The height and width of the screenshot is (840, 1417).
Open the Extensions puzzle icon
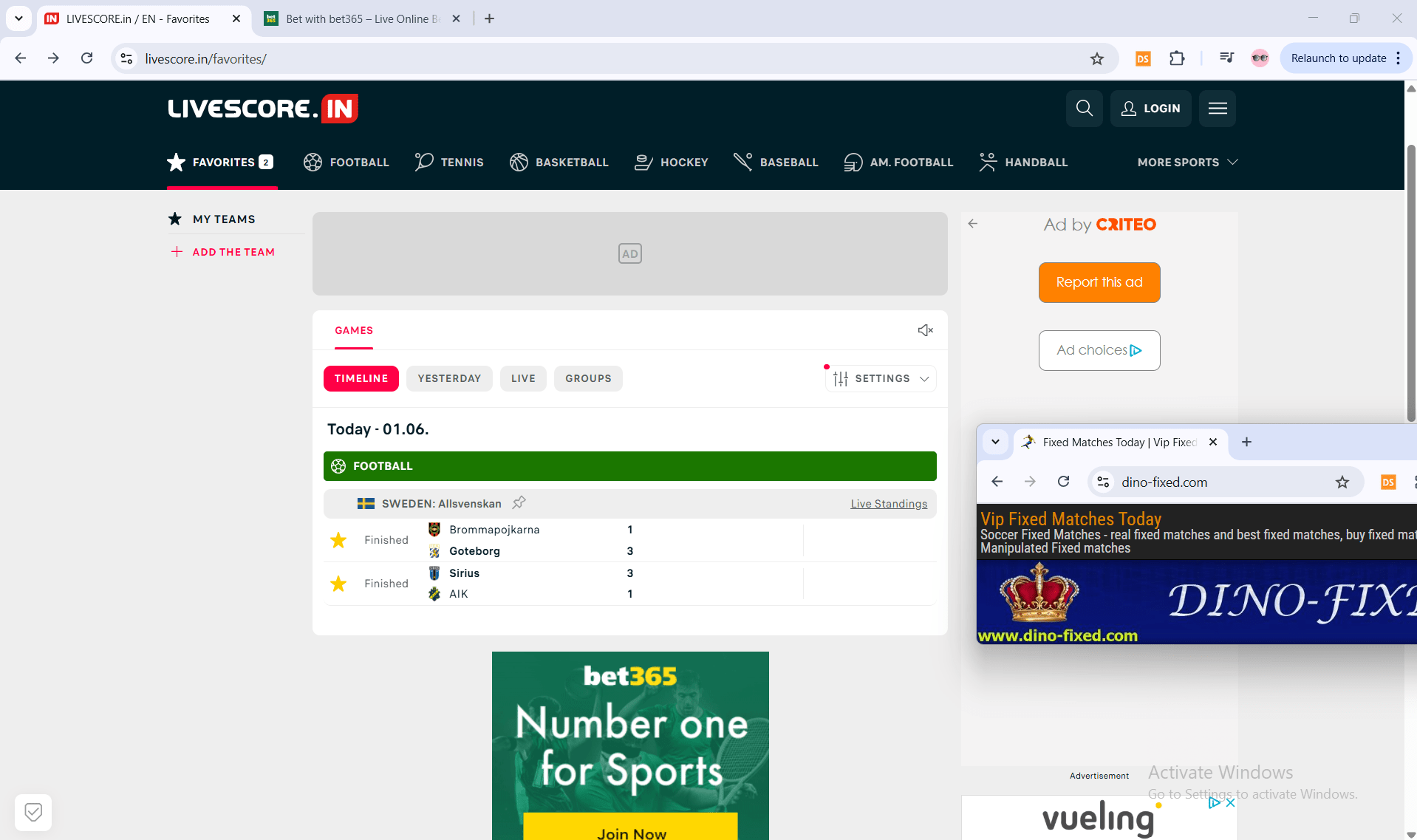click(x=1178, y=58)
